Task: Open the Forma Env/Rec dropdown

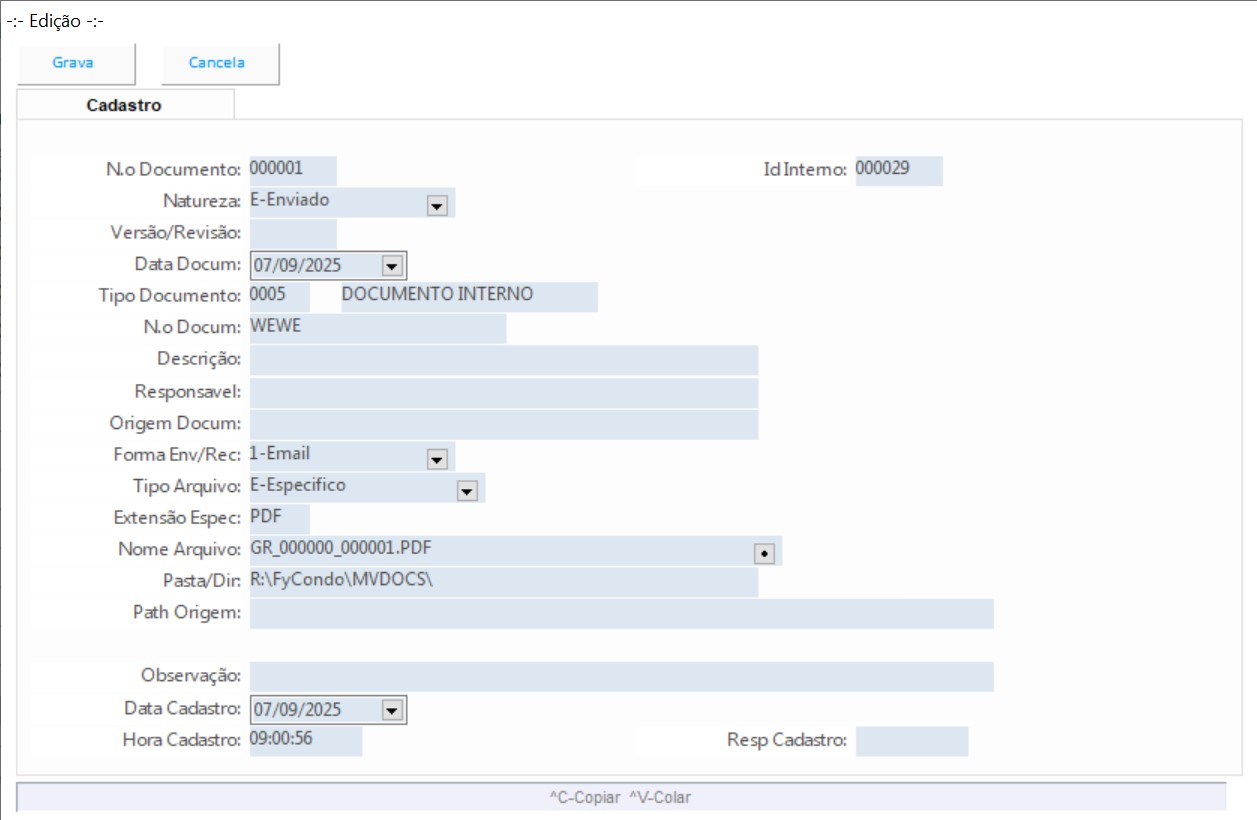Action: tap(436, 459)
